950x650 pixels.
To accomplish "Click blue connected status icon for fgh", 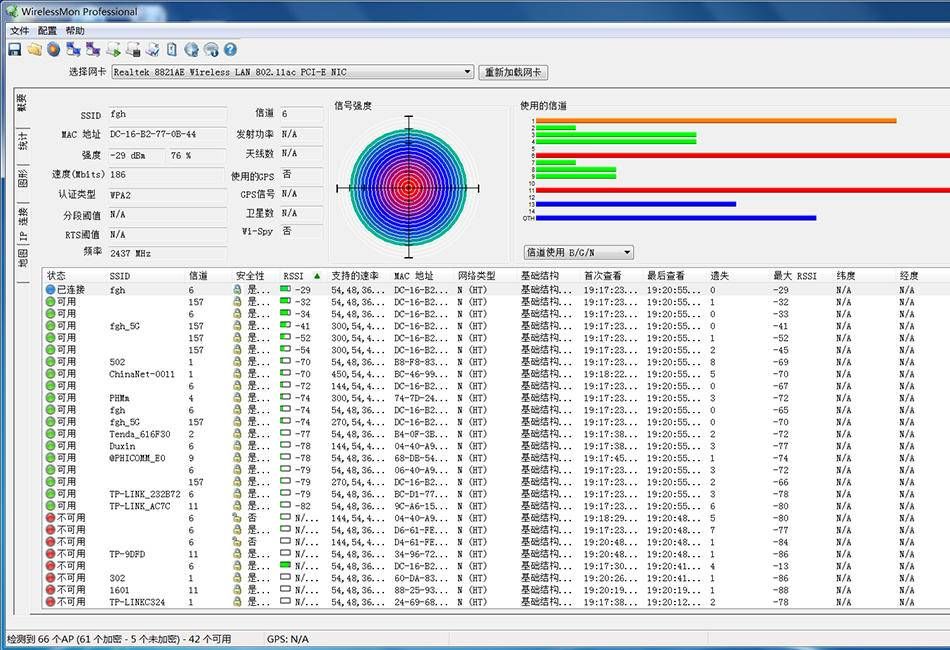I will point(50,290).
